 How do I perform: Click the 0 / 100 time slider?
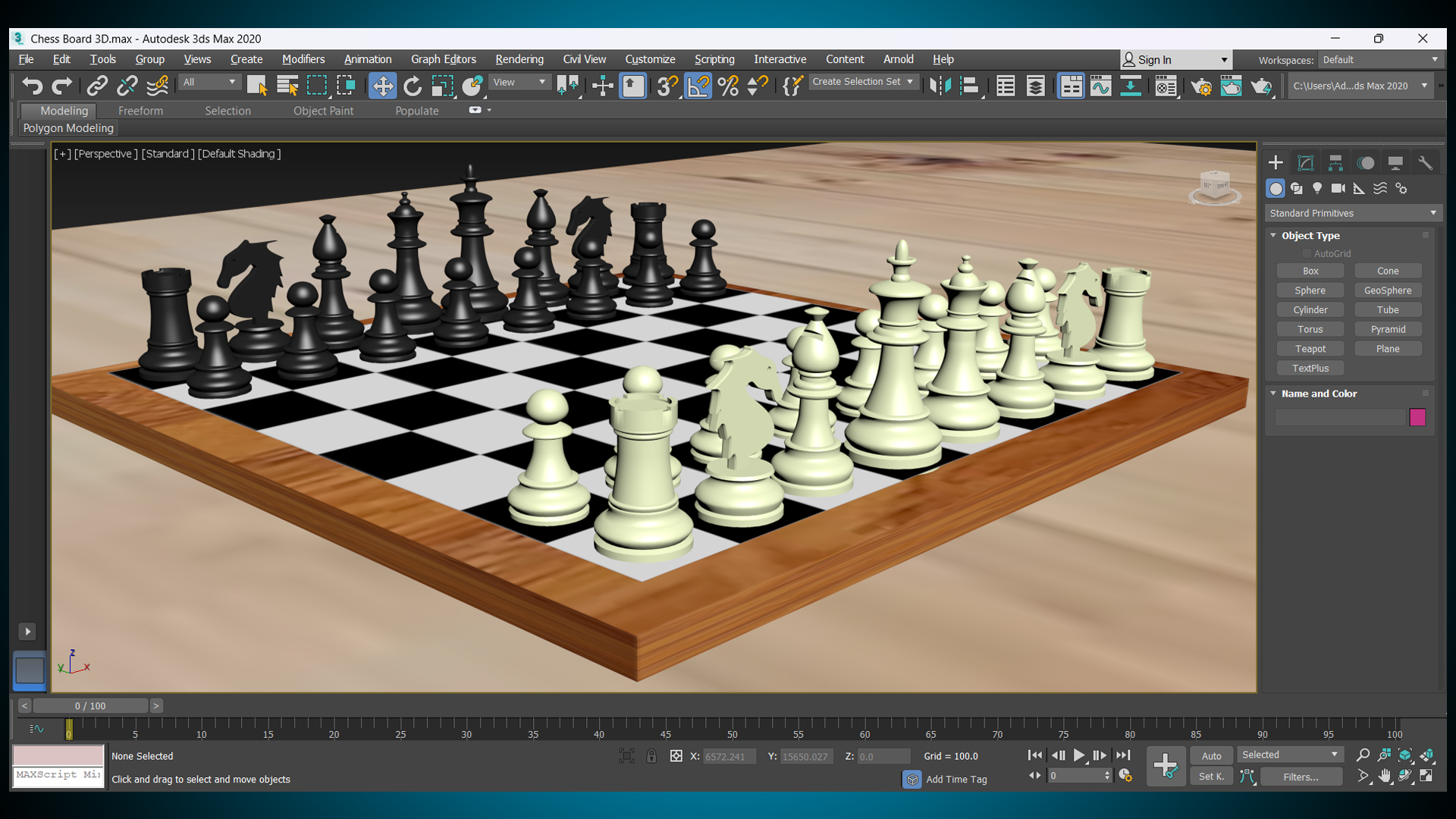point(90,706)
